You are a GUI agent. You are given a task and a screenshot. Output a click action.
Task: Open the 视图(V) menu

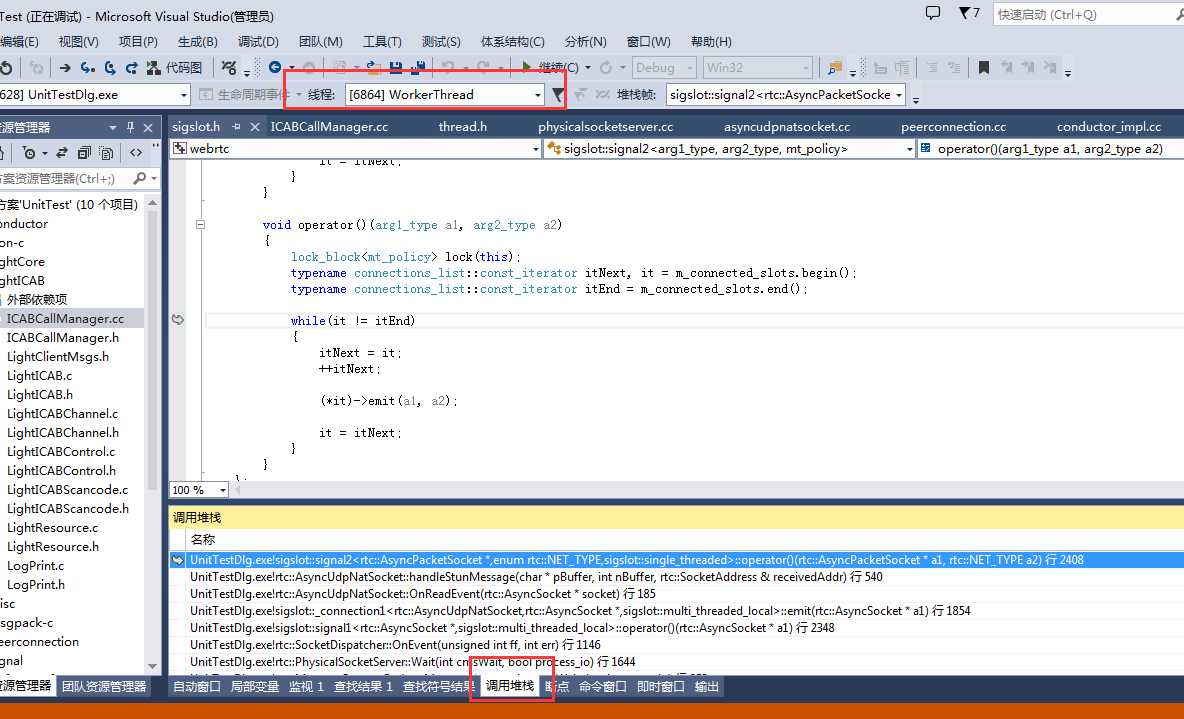point(79,42)
